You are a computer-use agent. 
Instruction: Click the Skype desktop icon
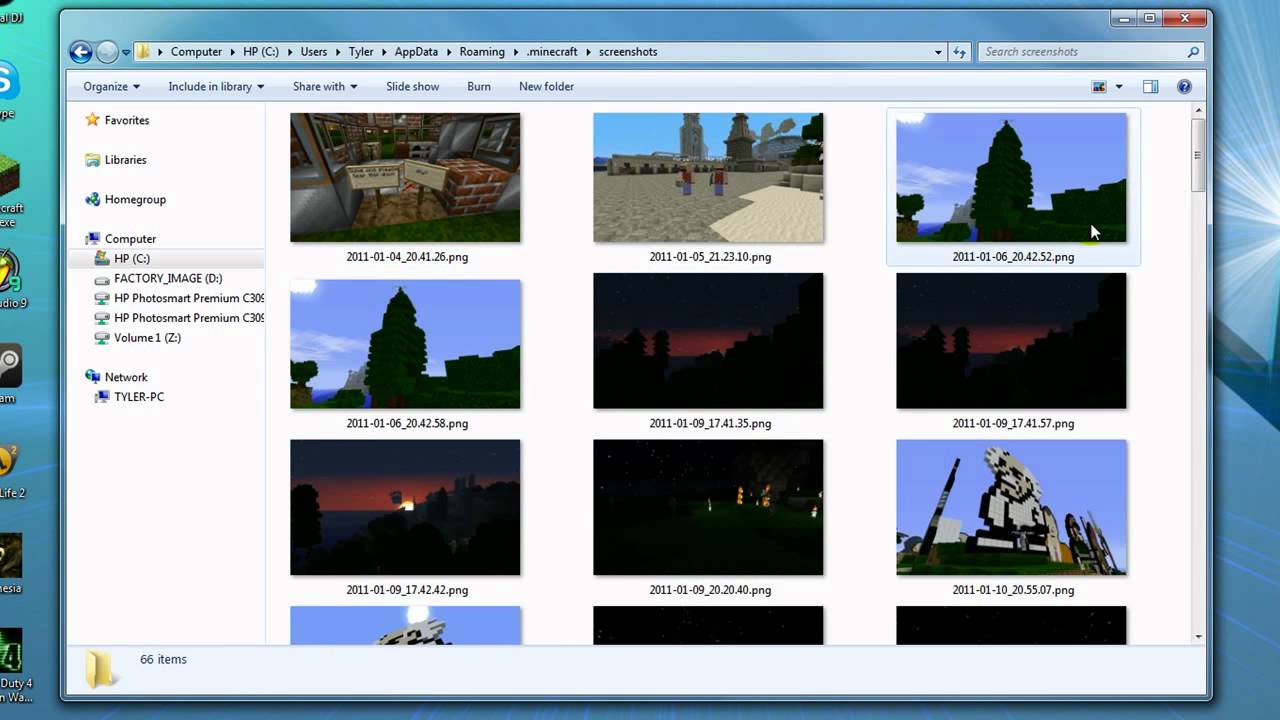coord(7,82)
